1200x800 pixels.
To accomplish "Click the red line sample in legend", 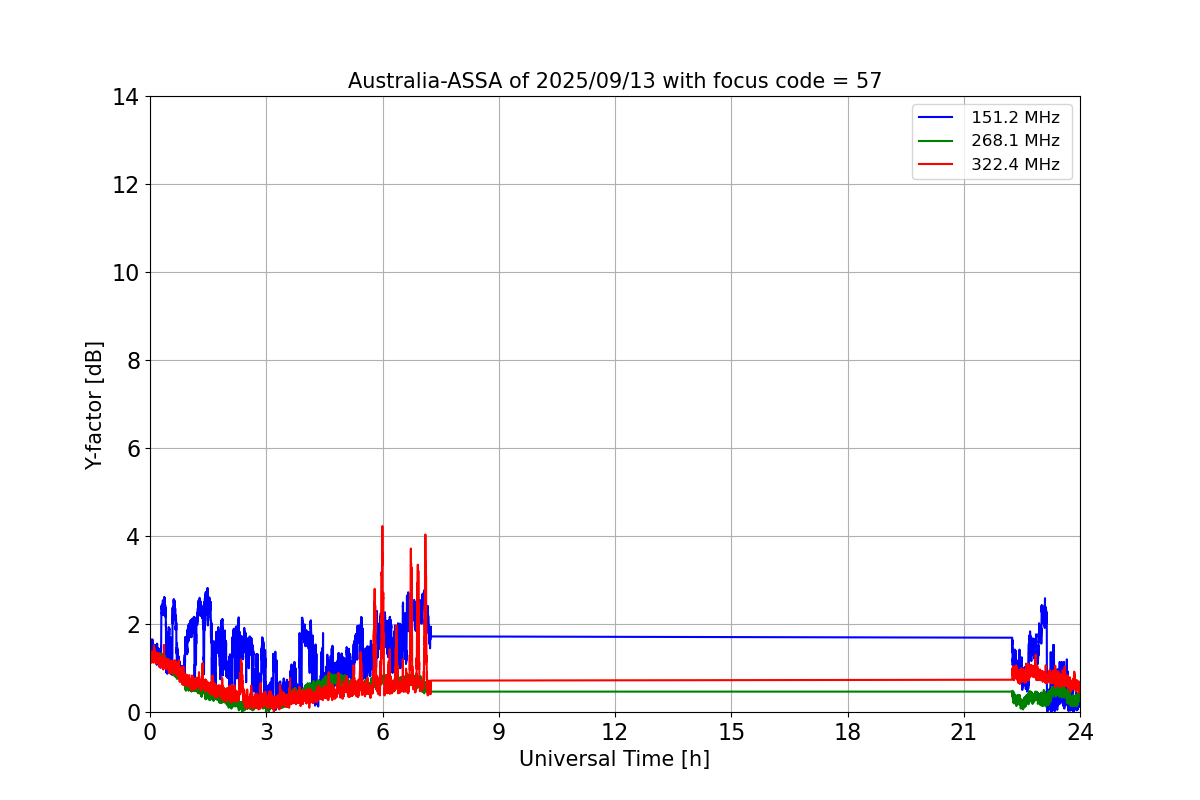I will (937, 165).
